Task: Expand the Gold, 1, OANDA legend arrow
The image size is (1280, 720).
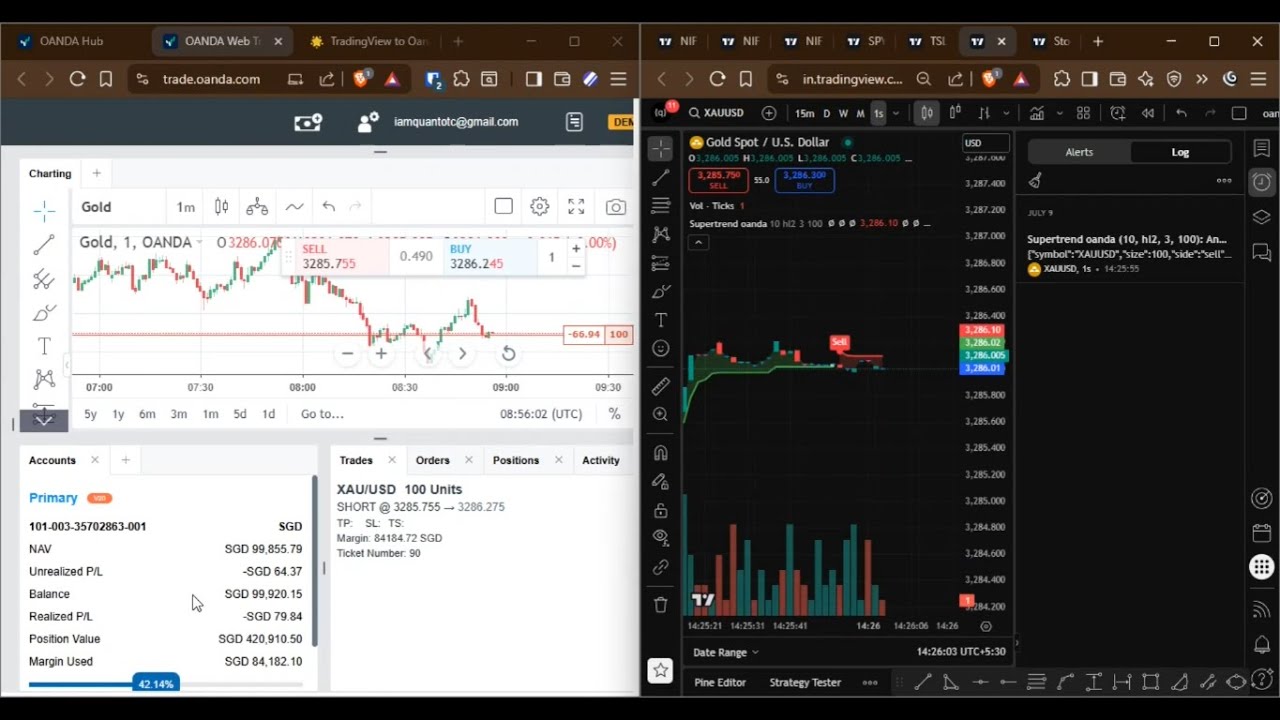Action: point(198,243)
